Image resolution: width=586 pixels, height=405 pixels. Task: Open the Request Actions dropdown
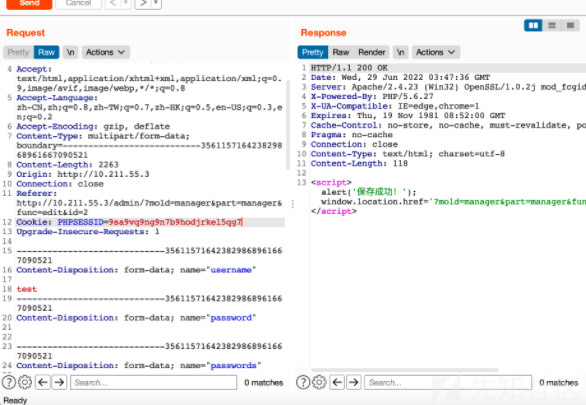tap(106, 52)
